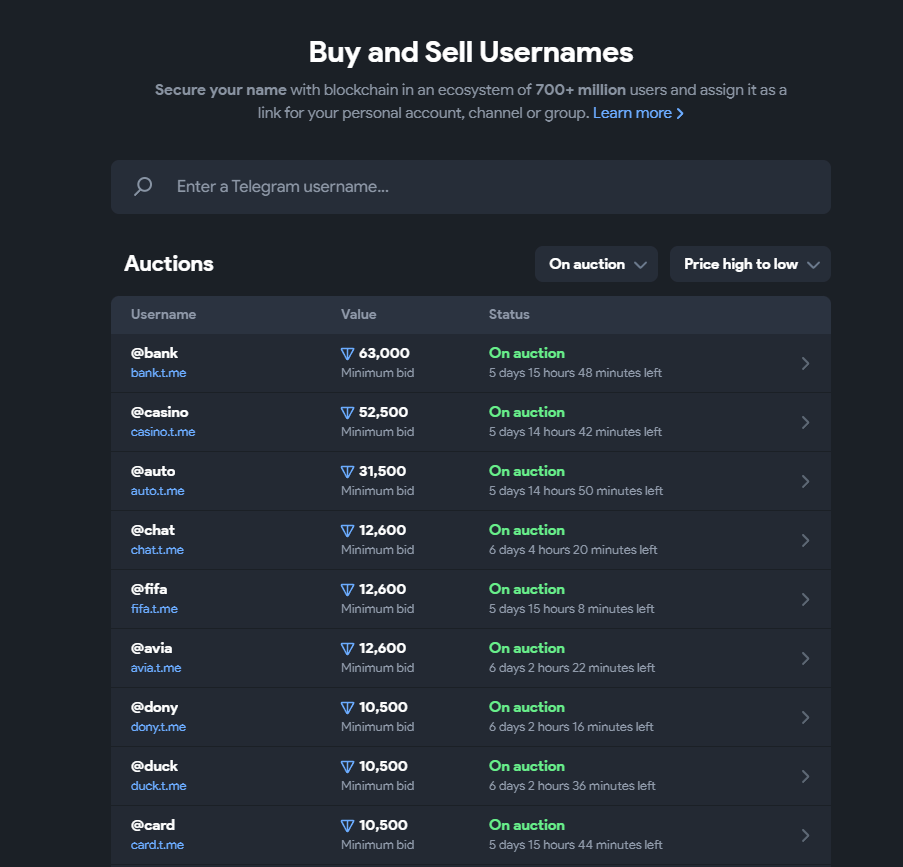Click the Status column header

(x=509, y=314)
